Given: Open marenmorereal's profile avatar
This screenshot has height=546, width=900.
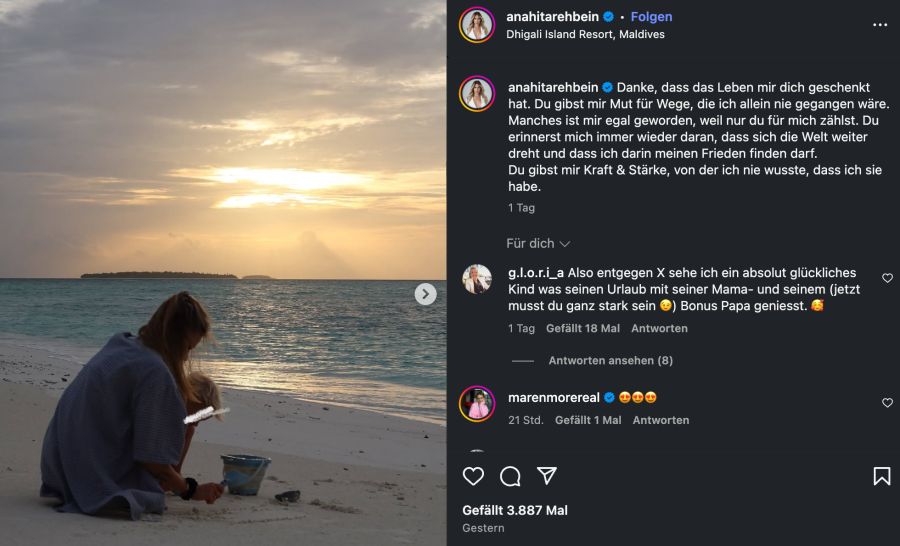Looking at the screenshot, I should [x=477, y=403].
